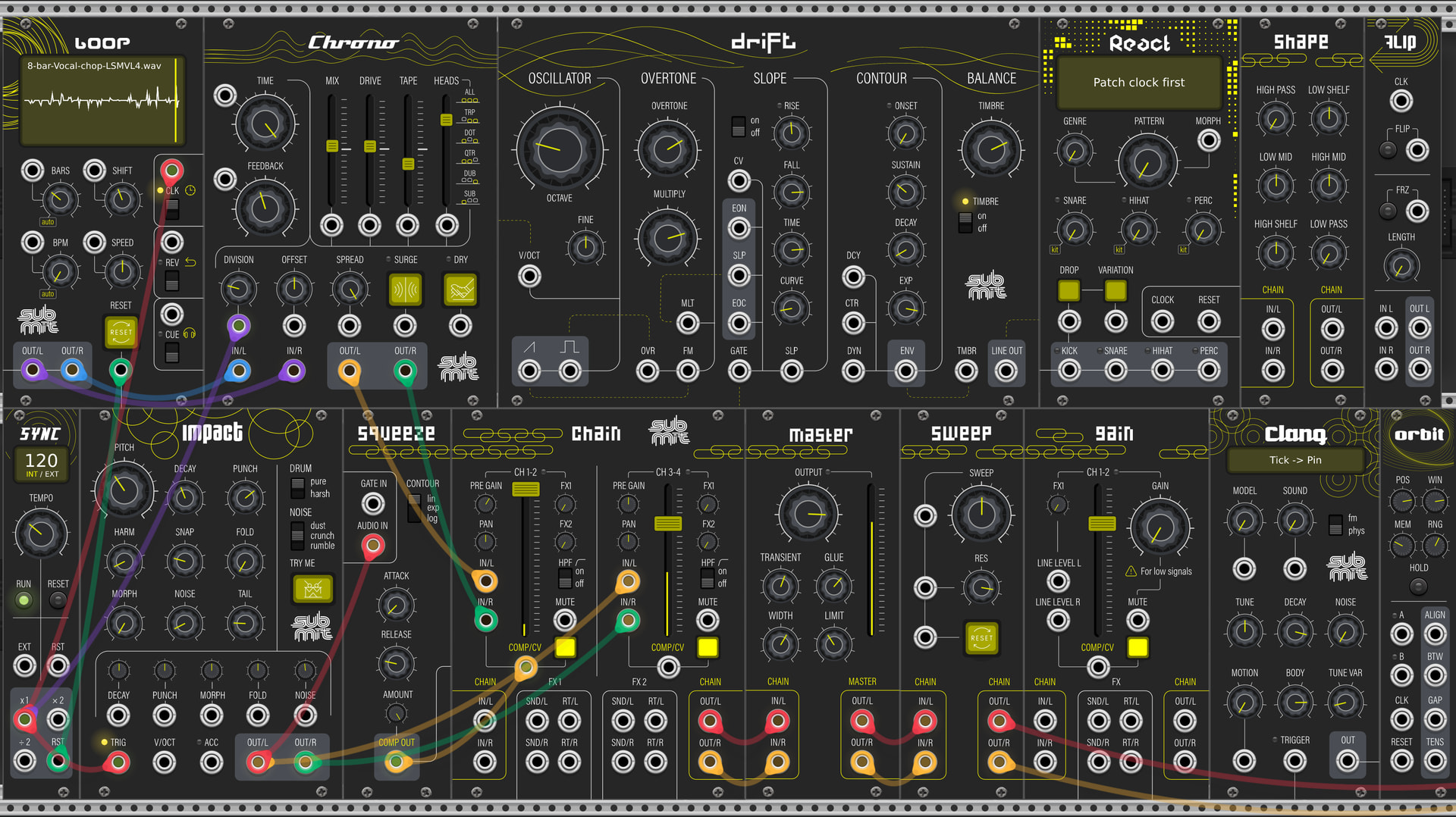Click the KICK output jack on React
This screenshot has width=1456, height=817.
tap(1069, 371)
